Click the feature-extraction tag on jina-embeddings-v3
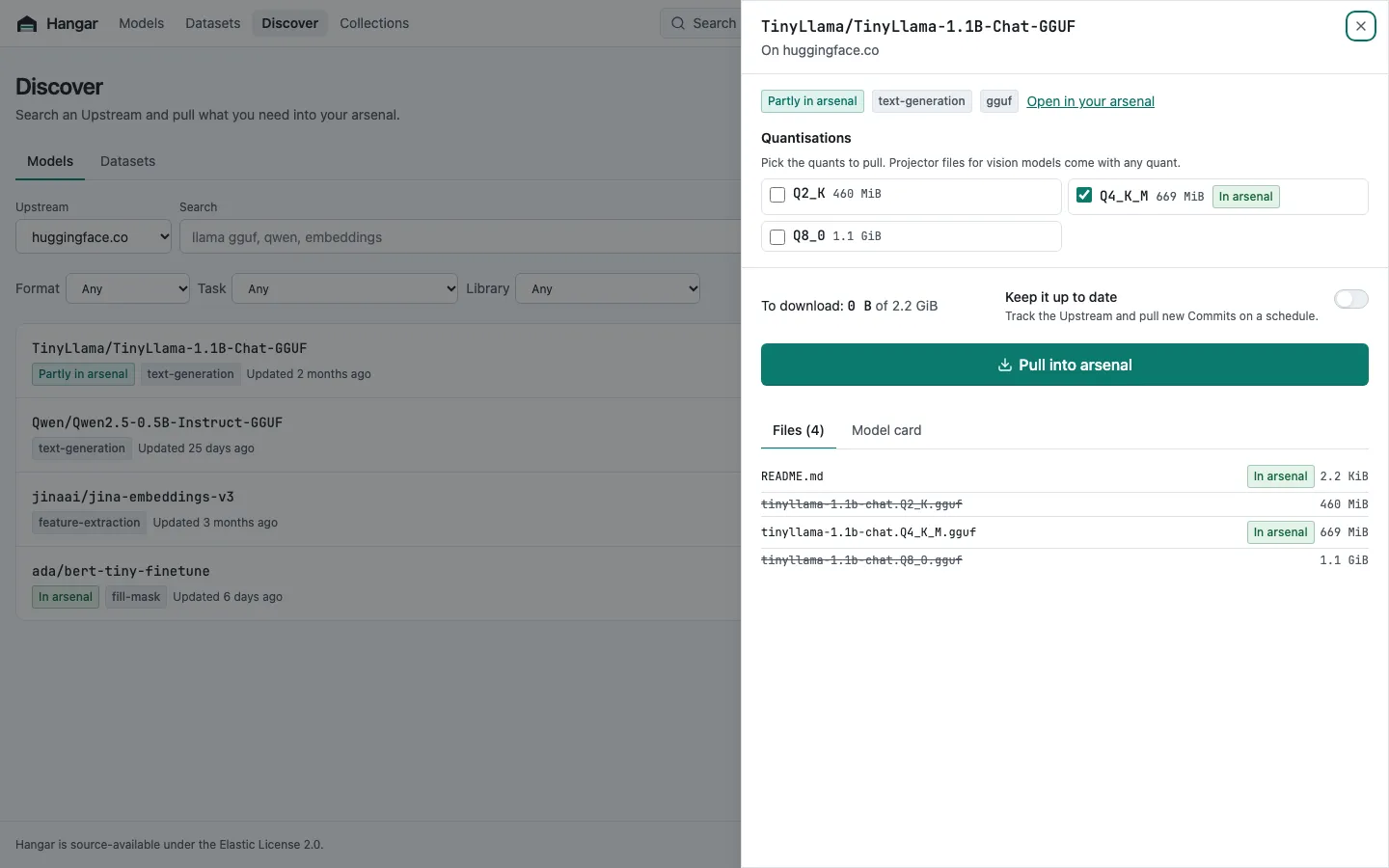The width and height of the screenshot is (1389, 868). pyautogui.click(x=90, y=523)
